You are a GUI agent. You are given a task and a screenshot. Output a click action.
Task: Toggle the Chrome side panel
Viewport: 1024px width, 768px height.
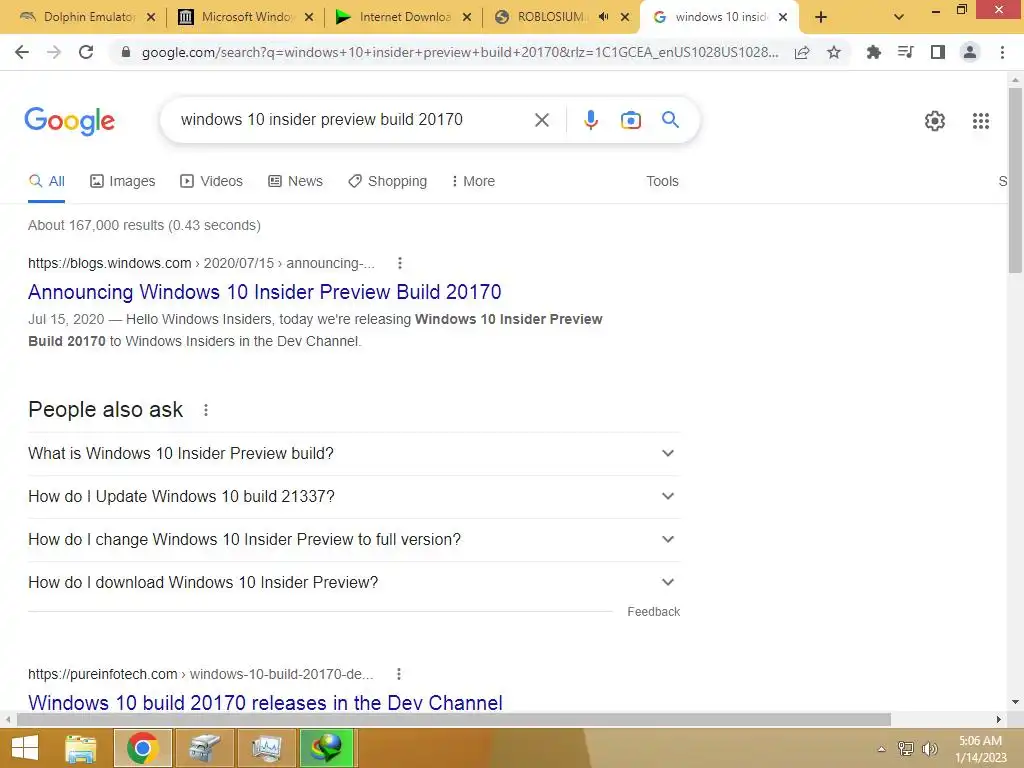pyautogui.click(x=938, y=52)
